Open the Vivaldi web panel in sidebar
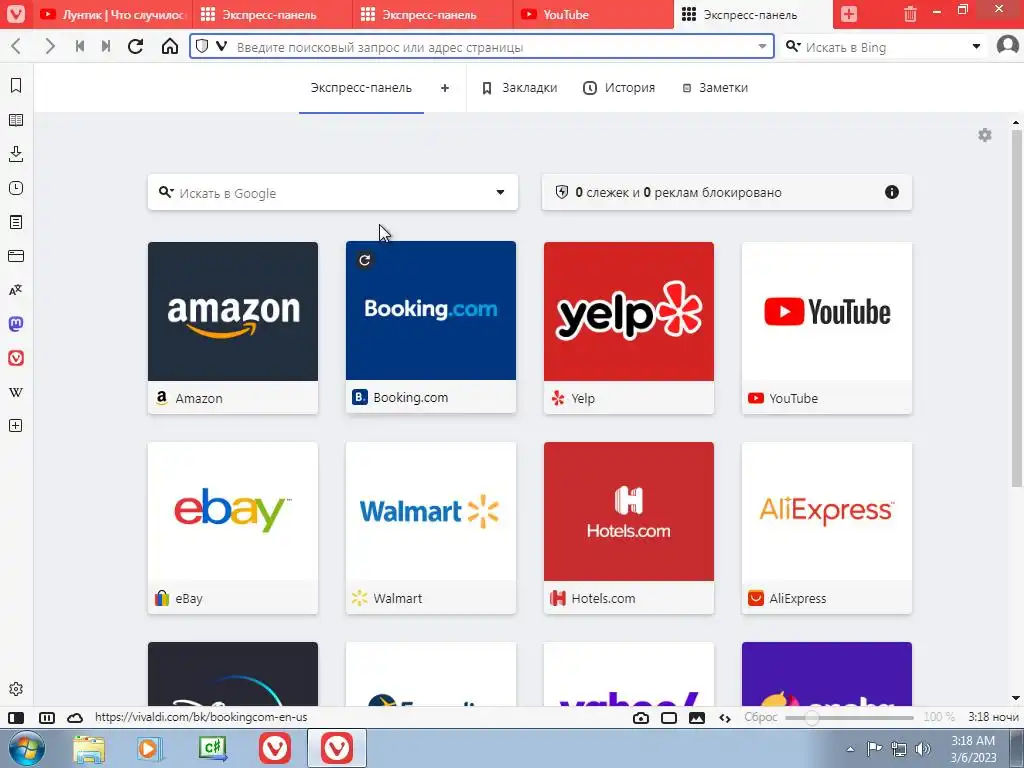Viewport: 1024px width, 768px height. pyautogui.click(x=16, y=358)
